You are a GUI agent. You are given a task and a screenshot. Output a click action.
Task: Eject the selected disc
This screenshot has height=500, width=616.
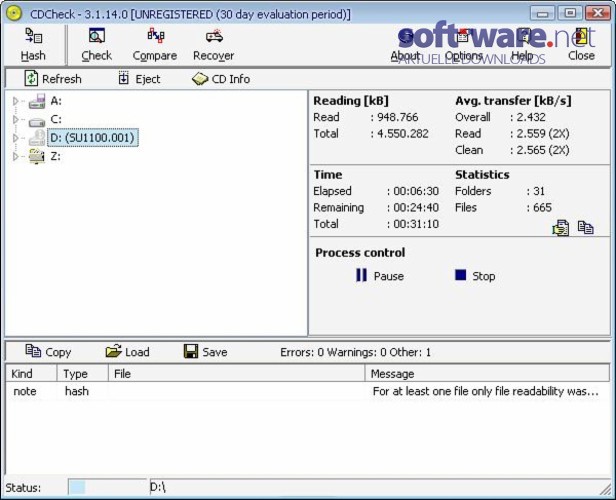click(x=139, y=79)
